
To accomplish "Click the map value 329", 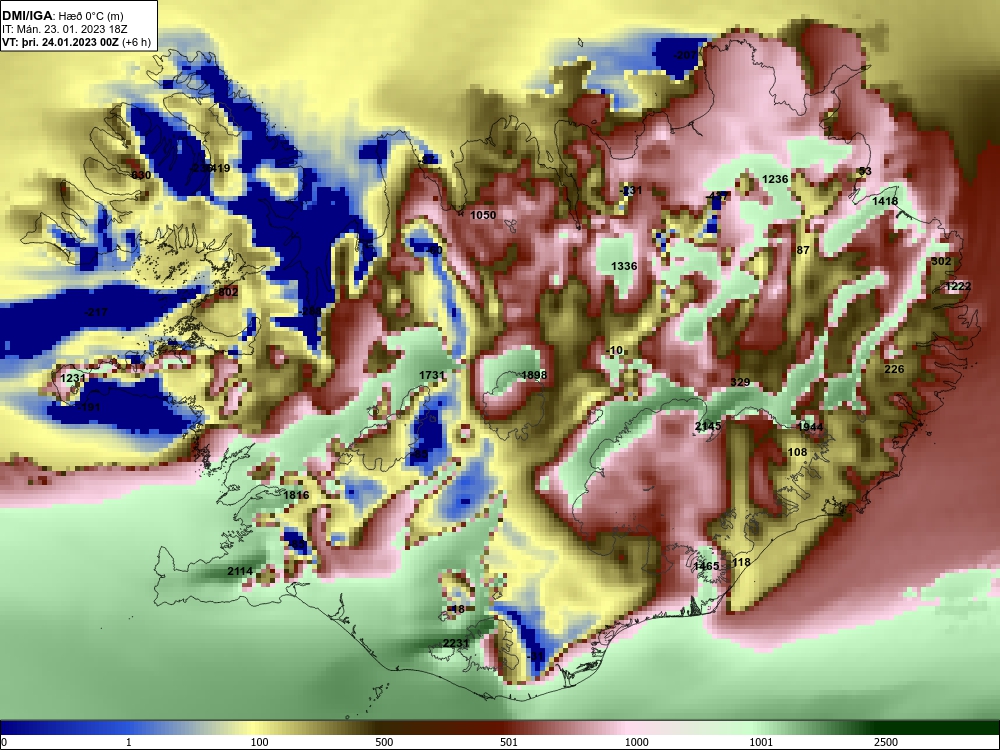I will pyautogui.click(x=740, y=382).
